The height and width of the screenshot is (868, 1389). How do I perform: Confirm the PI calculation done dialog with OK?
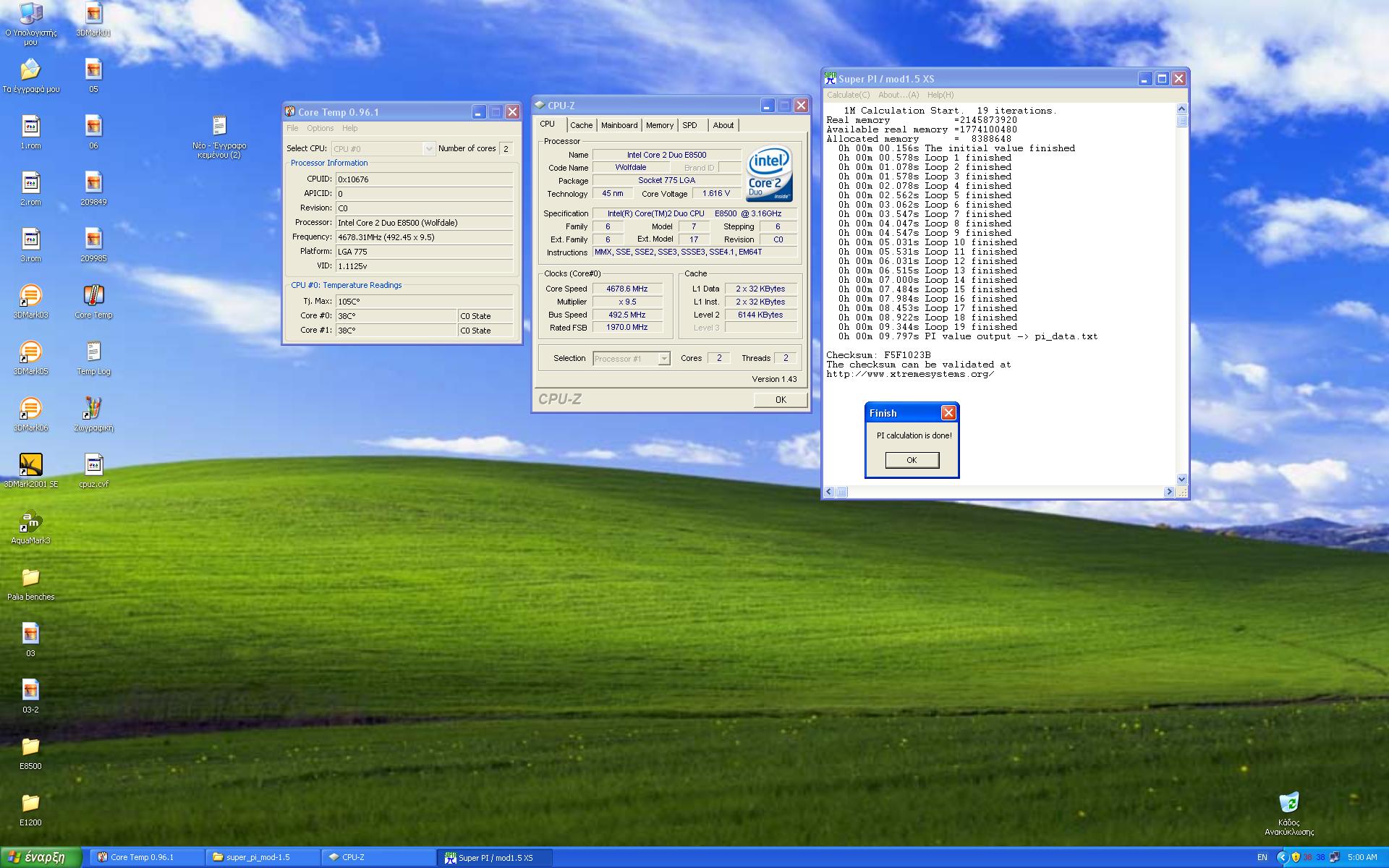(x=912, y=460)
